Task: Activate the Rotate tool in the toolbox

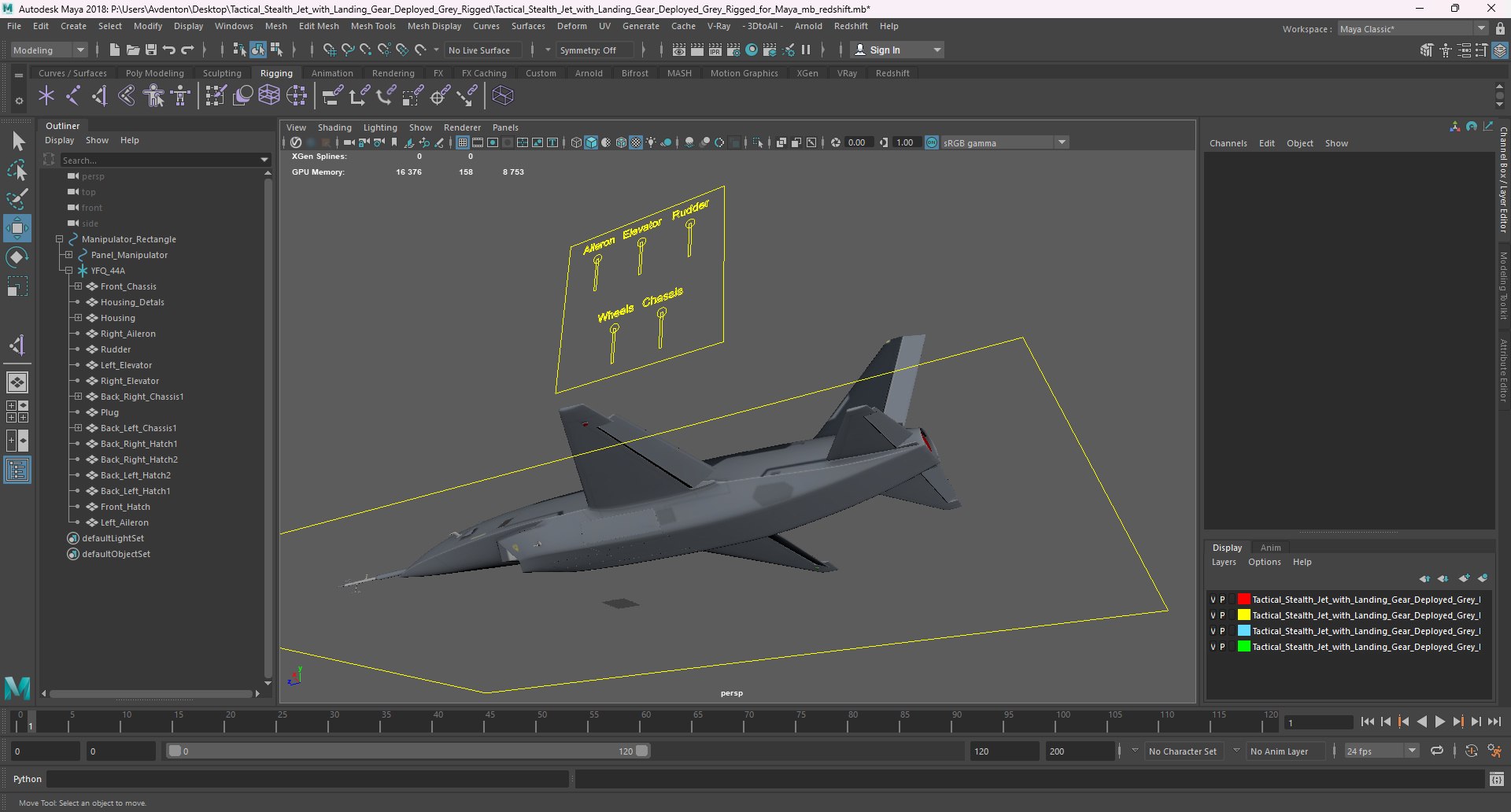Action: (17, 257)
